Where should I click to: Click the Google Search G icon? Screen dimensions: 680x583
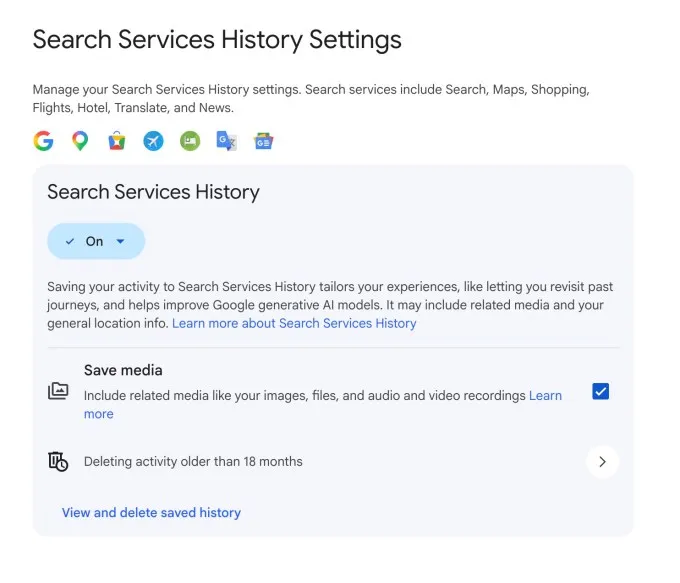click(43, 141)
